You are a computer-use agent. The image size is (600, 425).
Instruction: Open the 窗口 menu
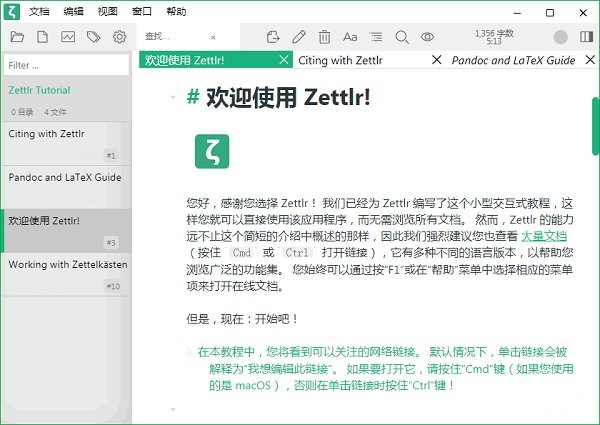point(142,12)
